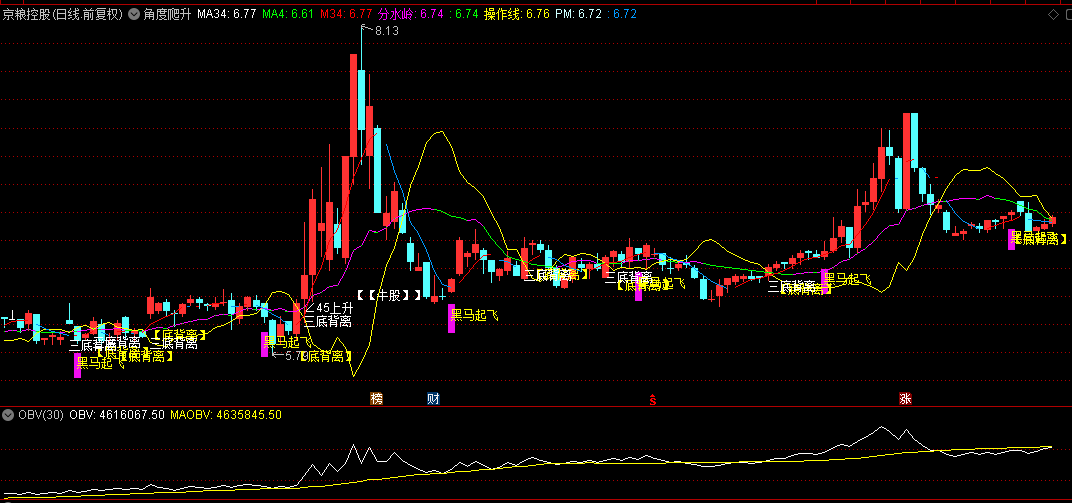Open the red $ event marker
This screenshot has height=503, width=1072.
click(x=653, y=399)
